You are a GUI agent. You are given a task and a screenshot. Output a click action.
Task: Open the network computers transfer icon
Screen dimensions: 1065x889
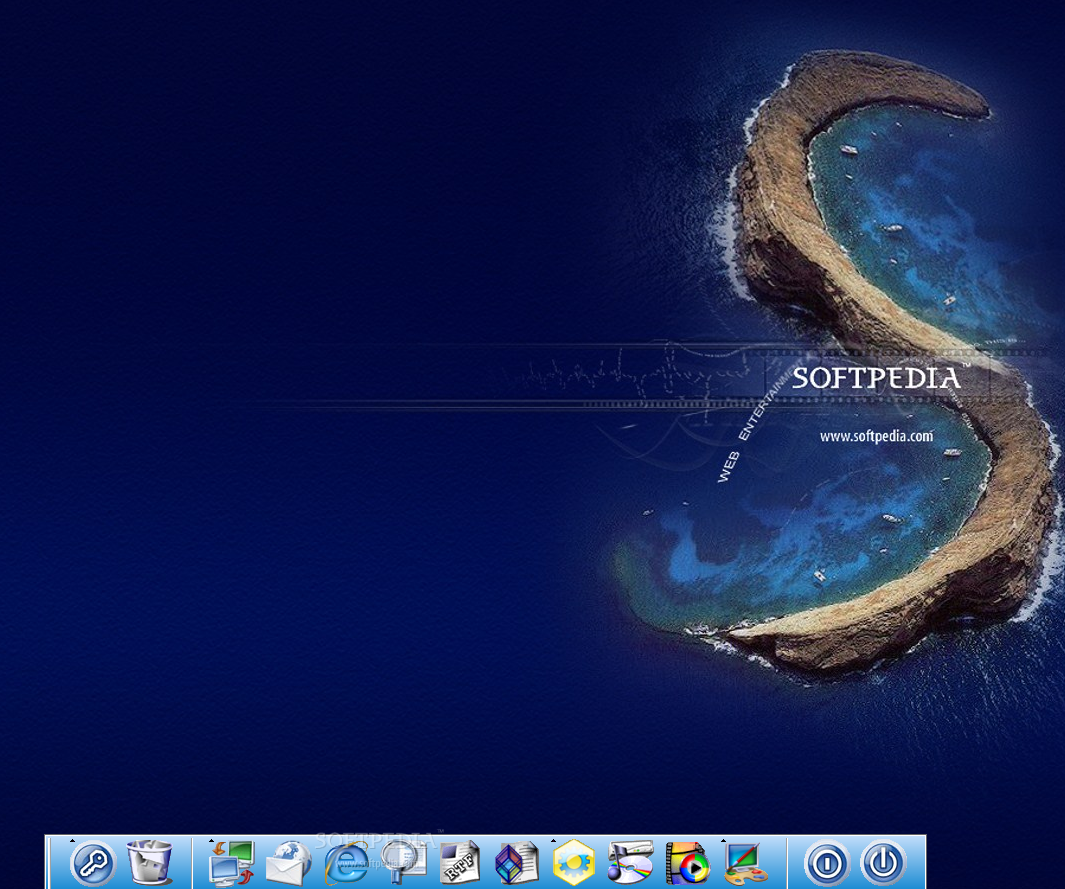pos(232,863)
